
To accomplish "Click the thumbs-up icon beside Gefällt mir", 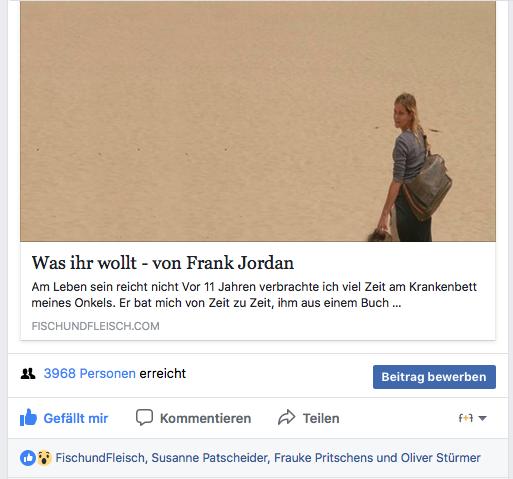I will tap(28, 418).
